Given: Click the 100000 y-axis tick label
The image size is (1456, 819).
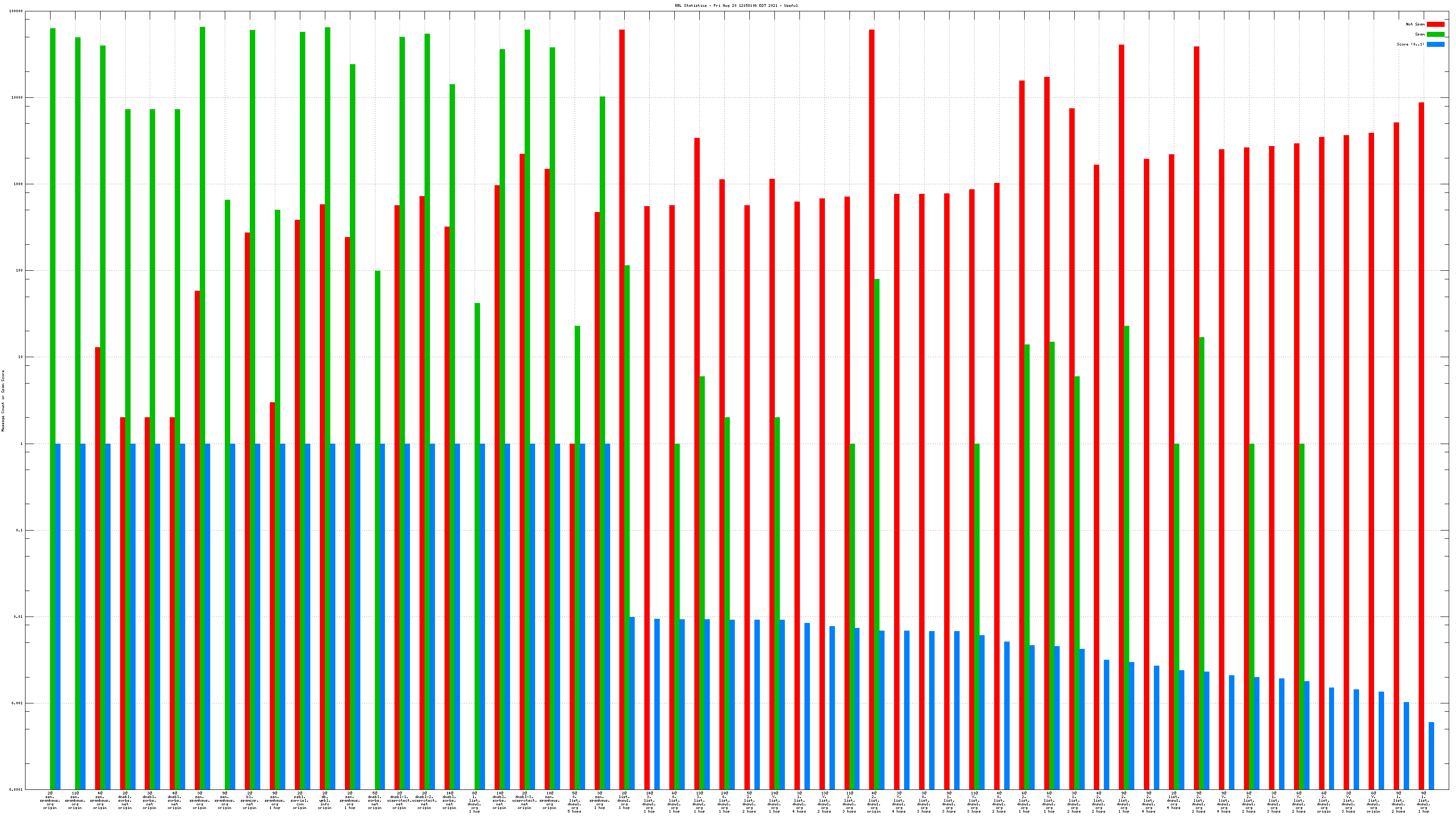Looking at the screenshot, I should (16, 11).
